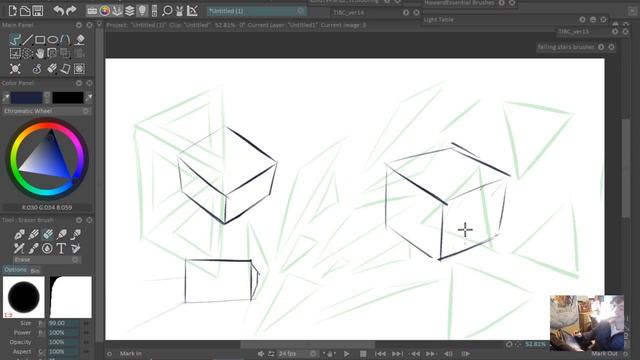The height and width of the screenshot is (360, 640).
Task: Select the transform tool with arrows
Action: [x=15, y=68]
